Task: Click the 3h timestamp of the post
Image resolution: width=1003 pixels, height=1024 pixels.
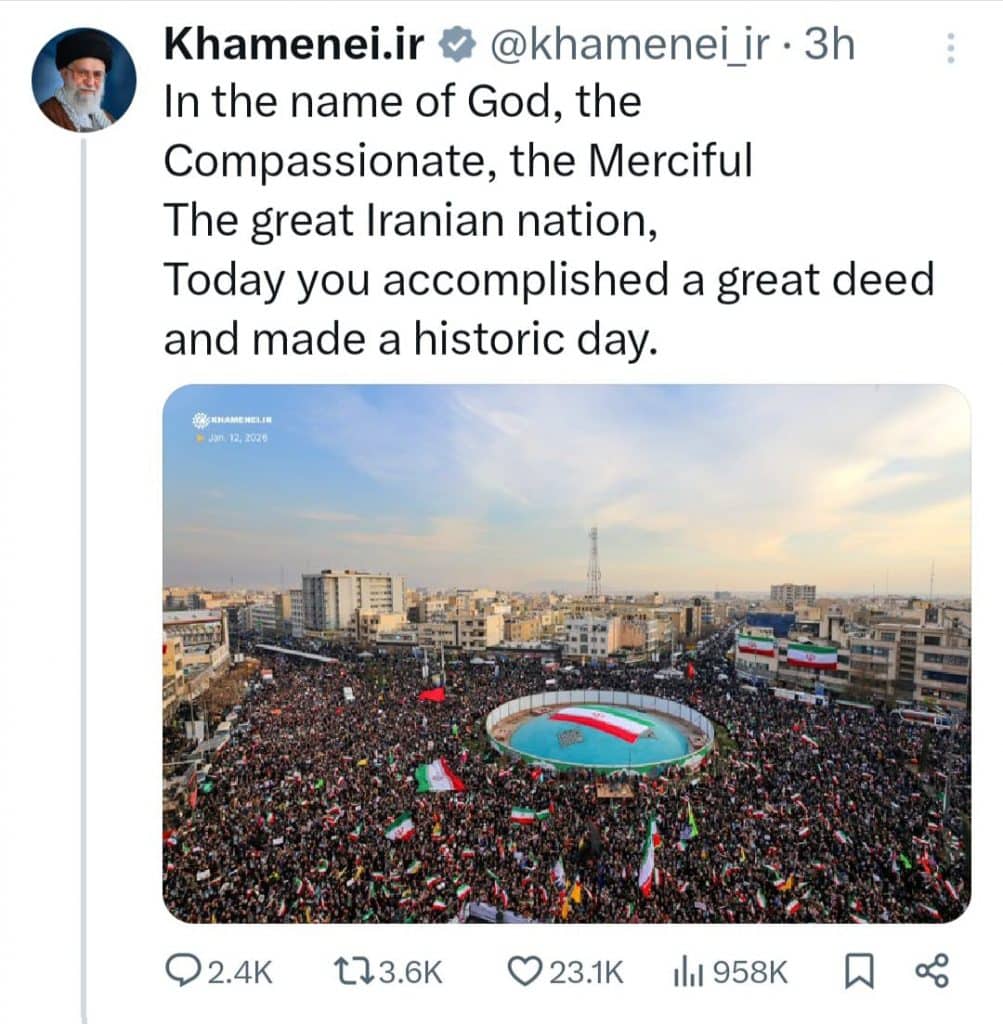Action: (829, 46)
